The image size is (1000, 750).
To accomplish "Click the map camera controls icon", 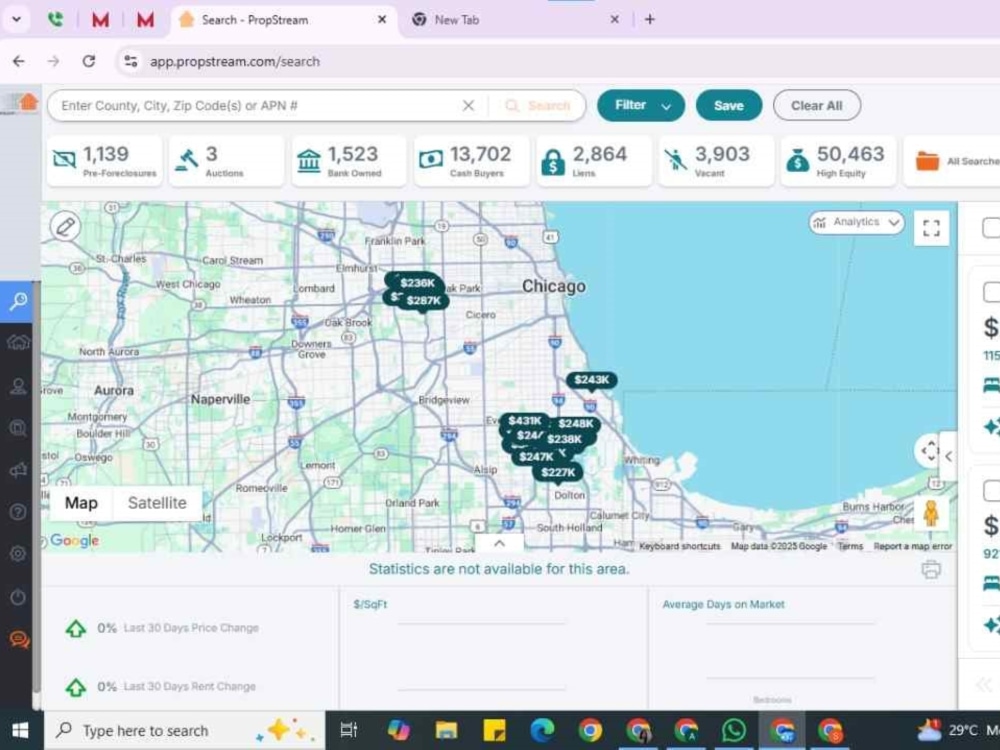I will point(929,451).
